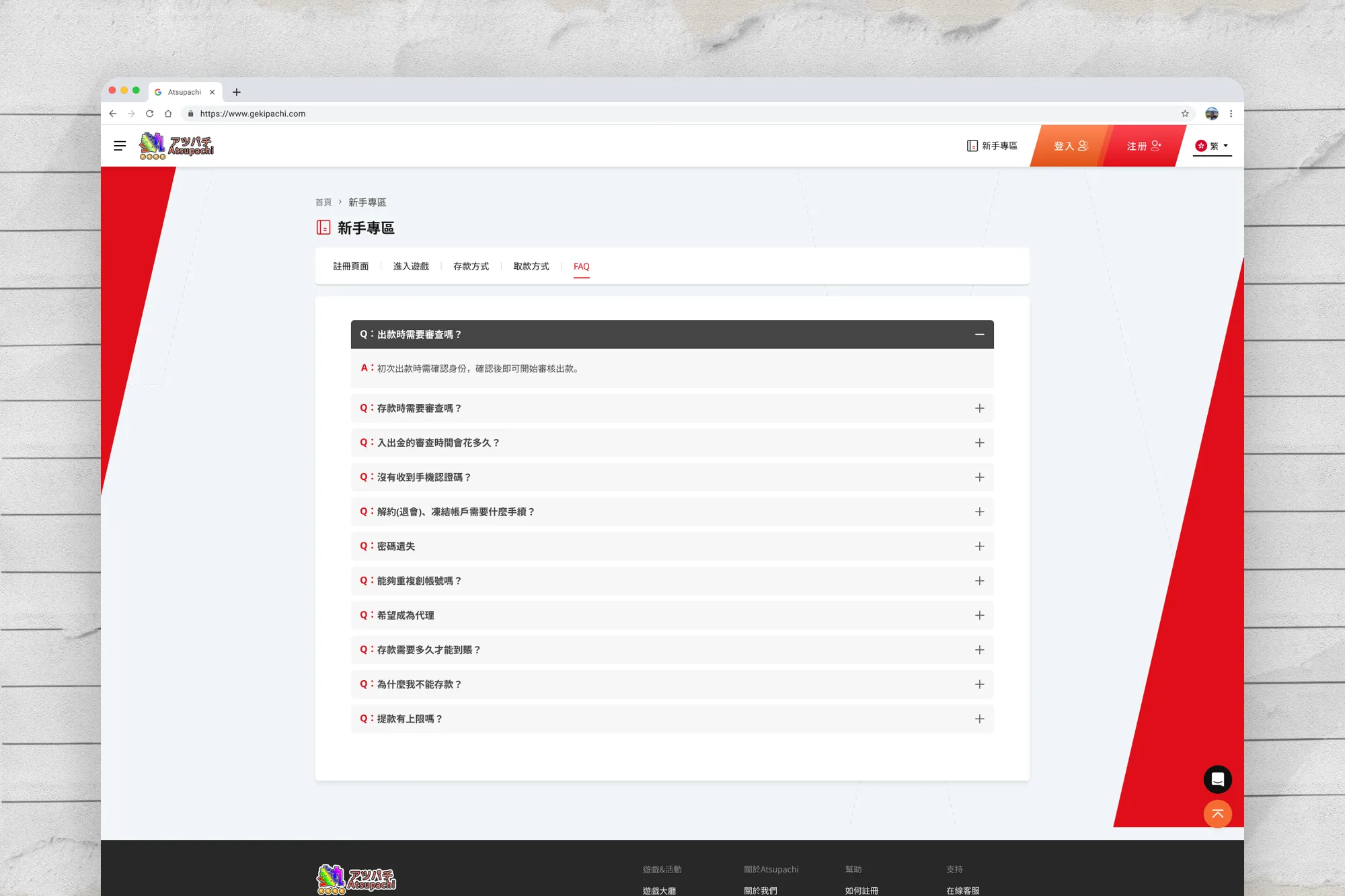Expand 提款有上限嗎 question

coord(672,719)
